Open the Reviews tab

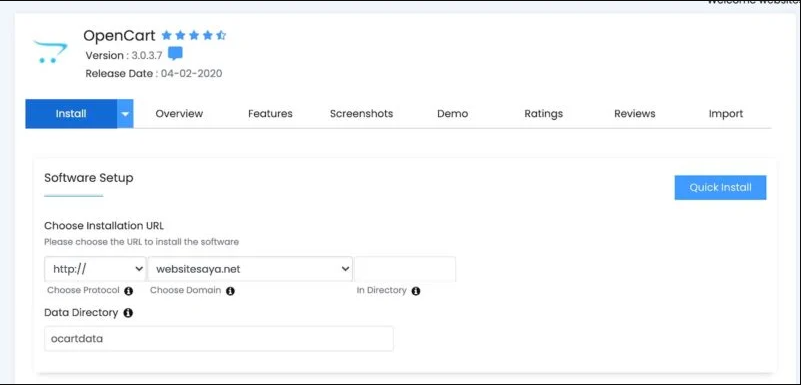634,113
